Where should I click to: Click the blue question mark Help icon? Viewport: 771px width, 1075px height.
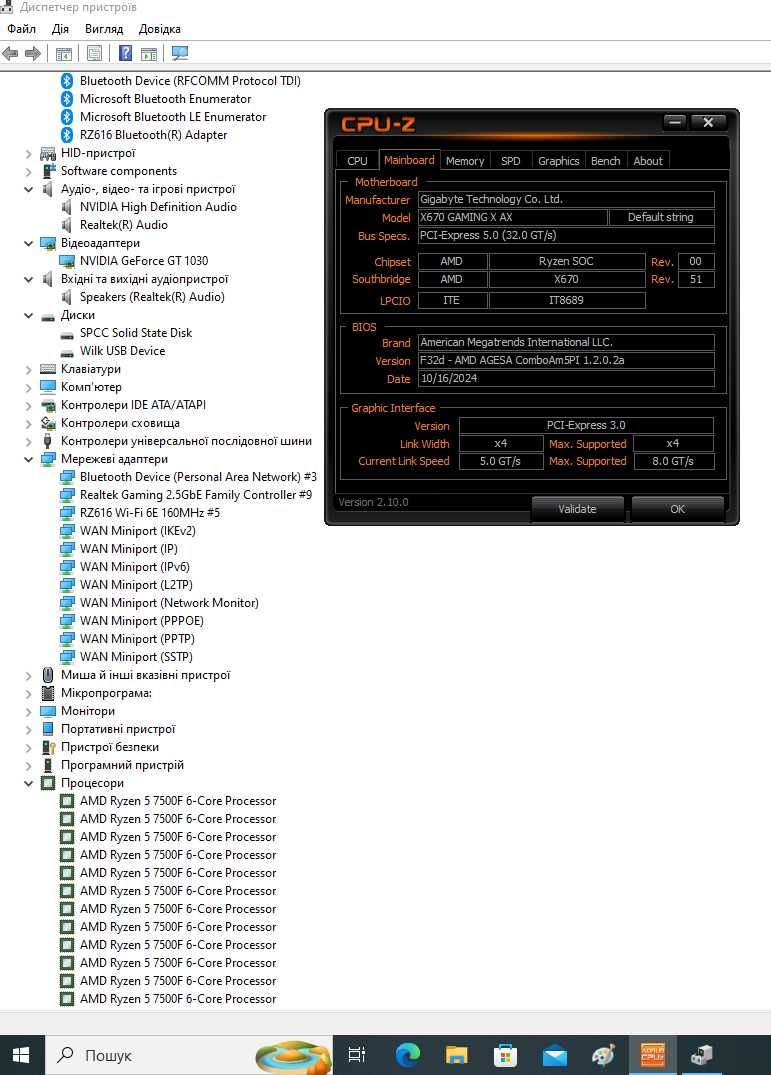point(125,53)
